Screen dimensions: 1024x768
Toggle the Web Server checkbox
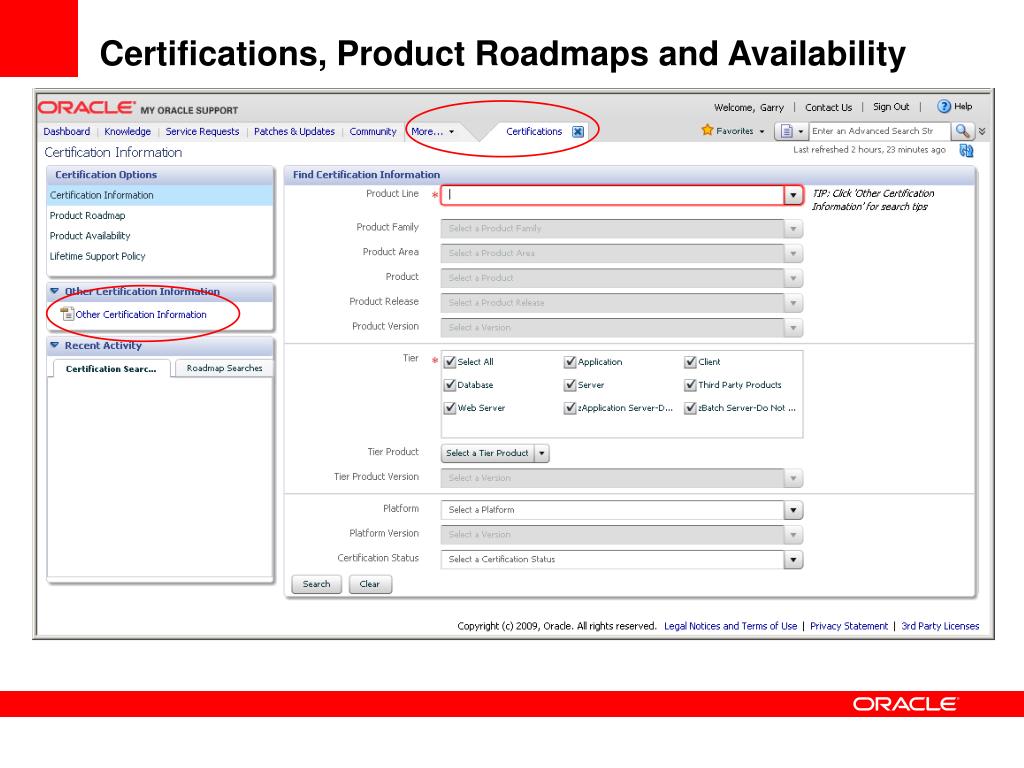point(449,408)
